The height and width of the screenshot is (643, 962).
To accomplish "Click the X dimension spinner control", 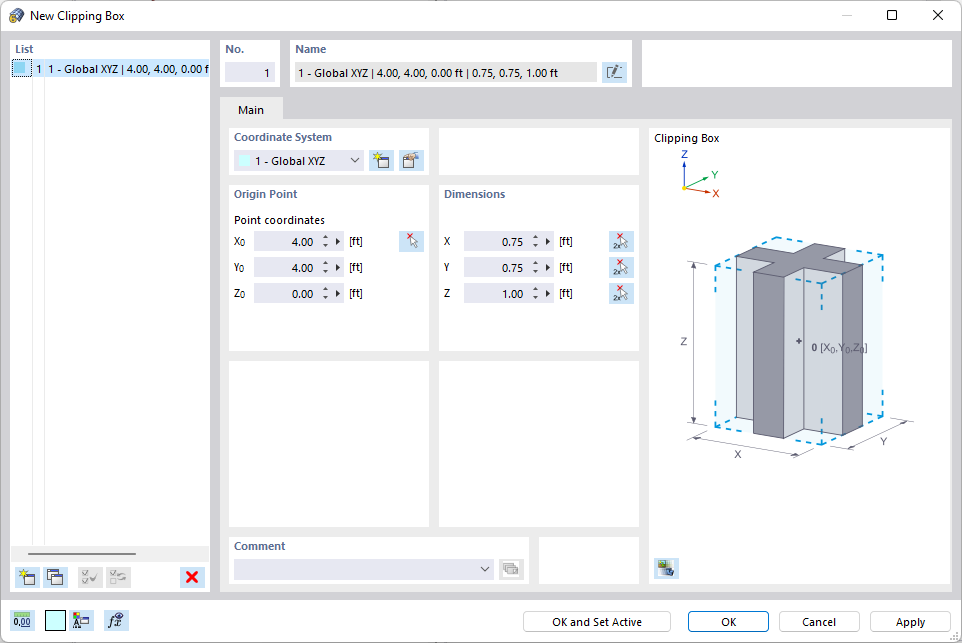I will point(535,242).
